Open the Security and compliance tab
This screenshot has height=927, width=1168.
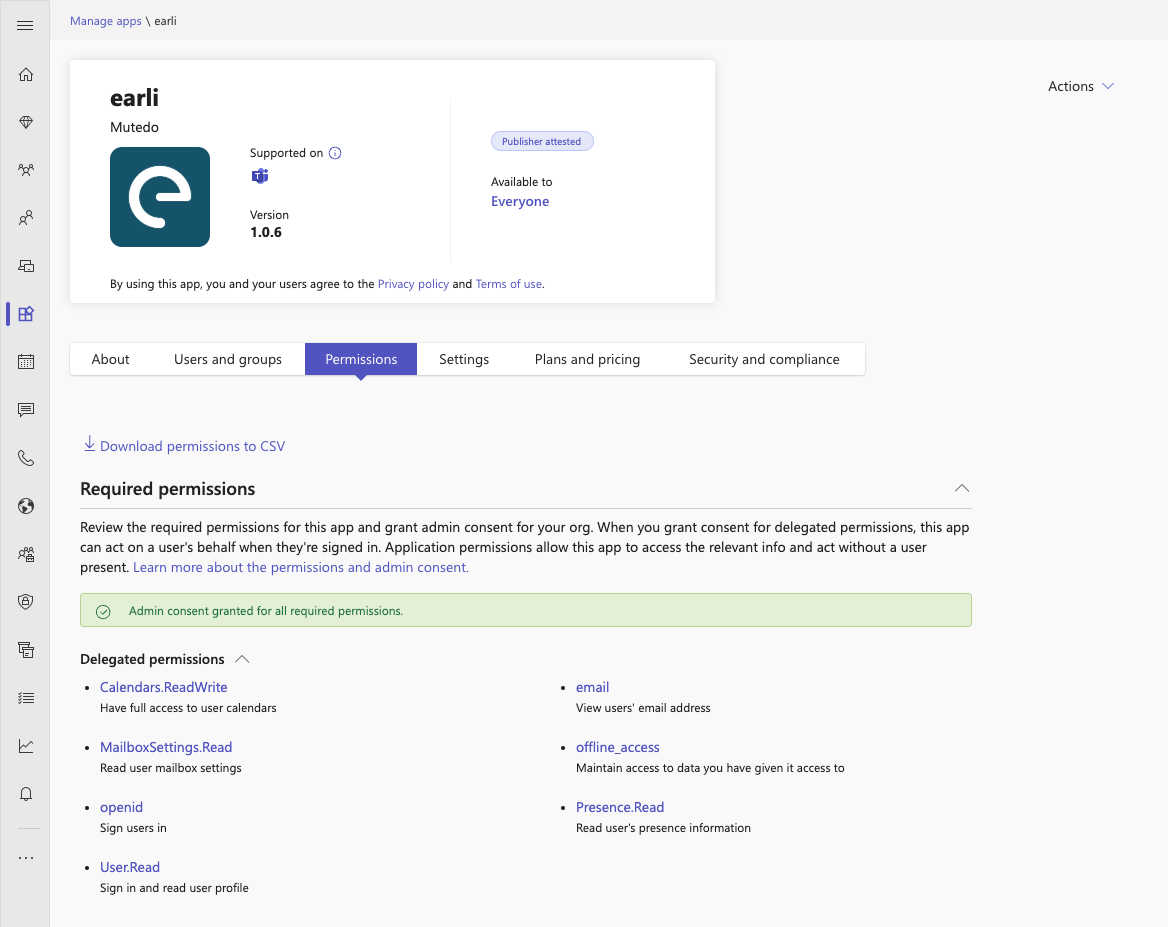764,359
